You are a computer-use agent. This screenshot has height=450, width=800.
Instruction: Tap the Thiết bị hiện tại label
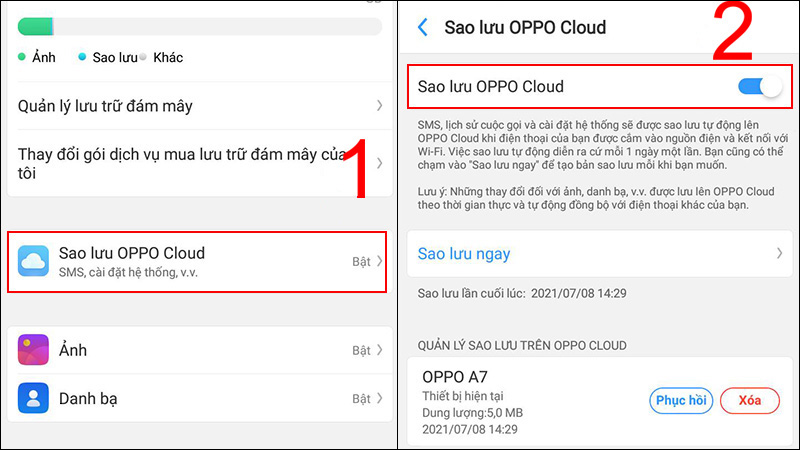click(463, 396)
